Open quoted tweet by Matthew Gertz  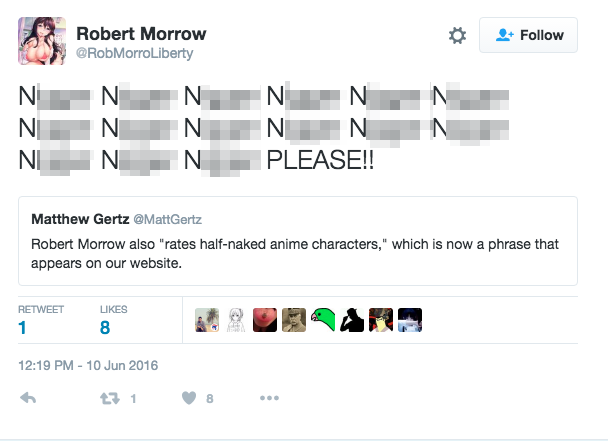(298, 241)
